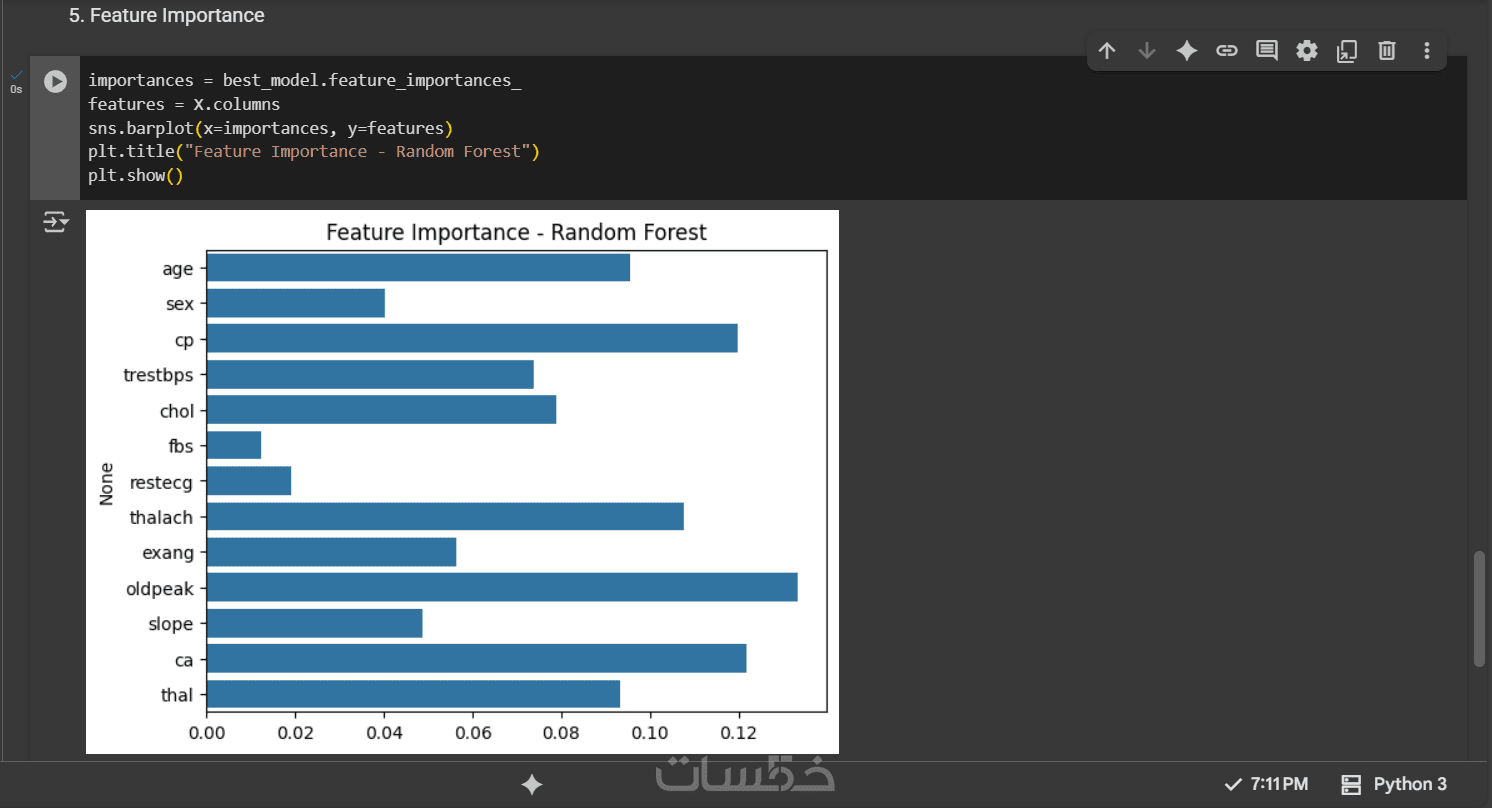1492x808 pixels.
Task: Click the plt.show() line in the code
Action: click(x=136, y=175)
